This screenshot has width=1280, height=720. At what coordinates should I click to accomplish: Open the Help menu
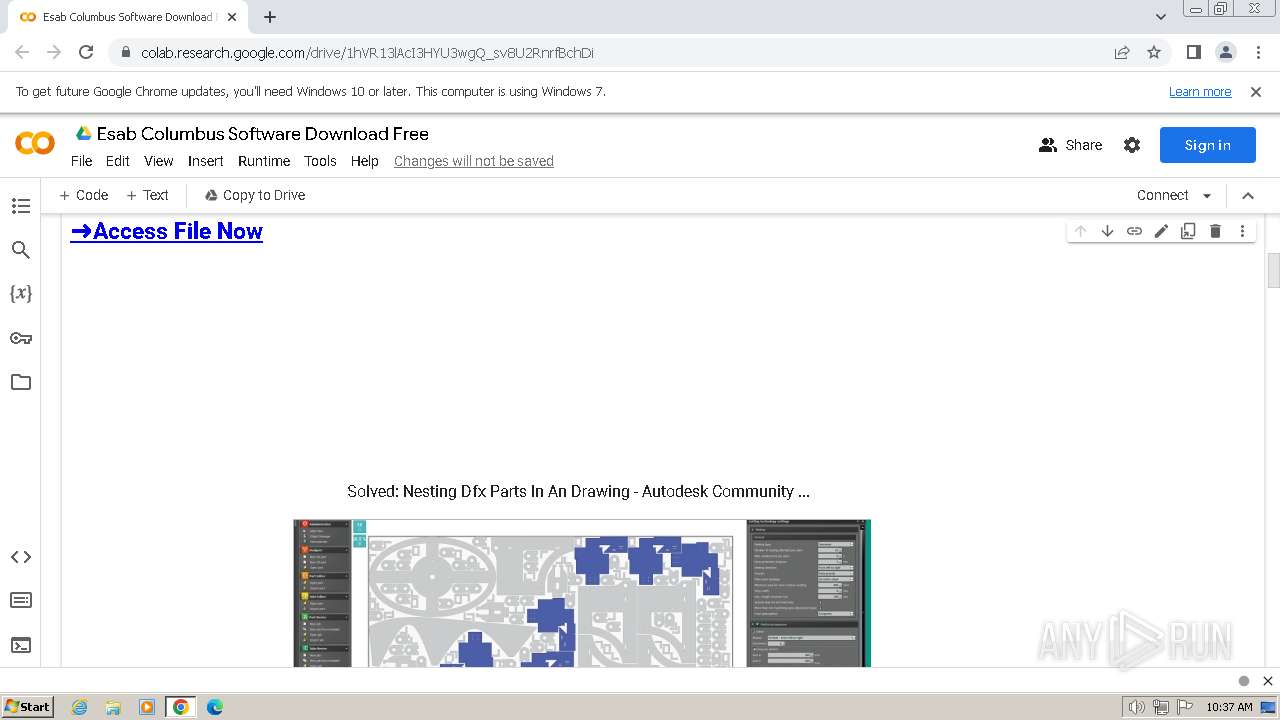pyautogui.click(x=365, y=161)
